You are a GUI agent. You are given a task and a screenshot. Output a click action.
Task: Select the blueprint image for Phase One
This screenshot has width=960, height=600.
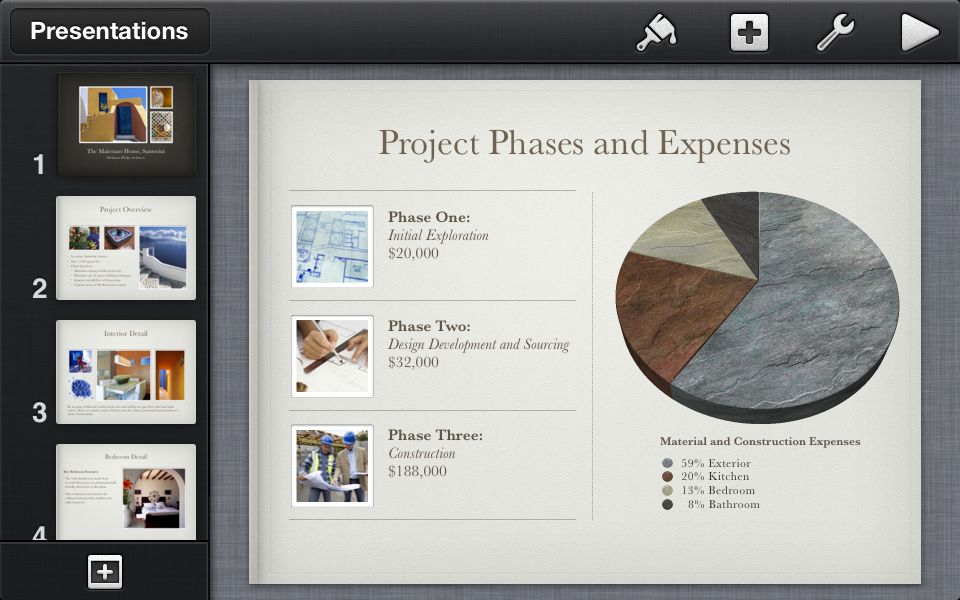coord(332,246)
